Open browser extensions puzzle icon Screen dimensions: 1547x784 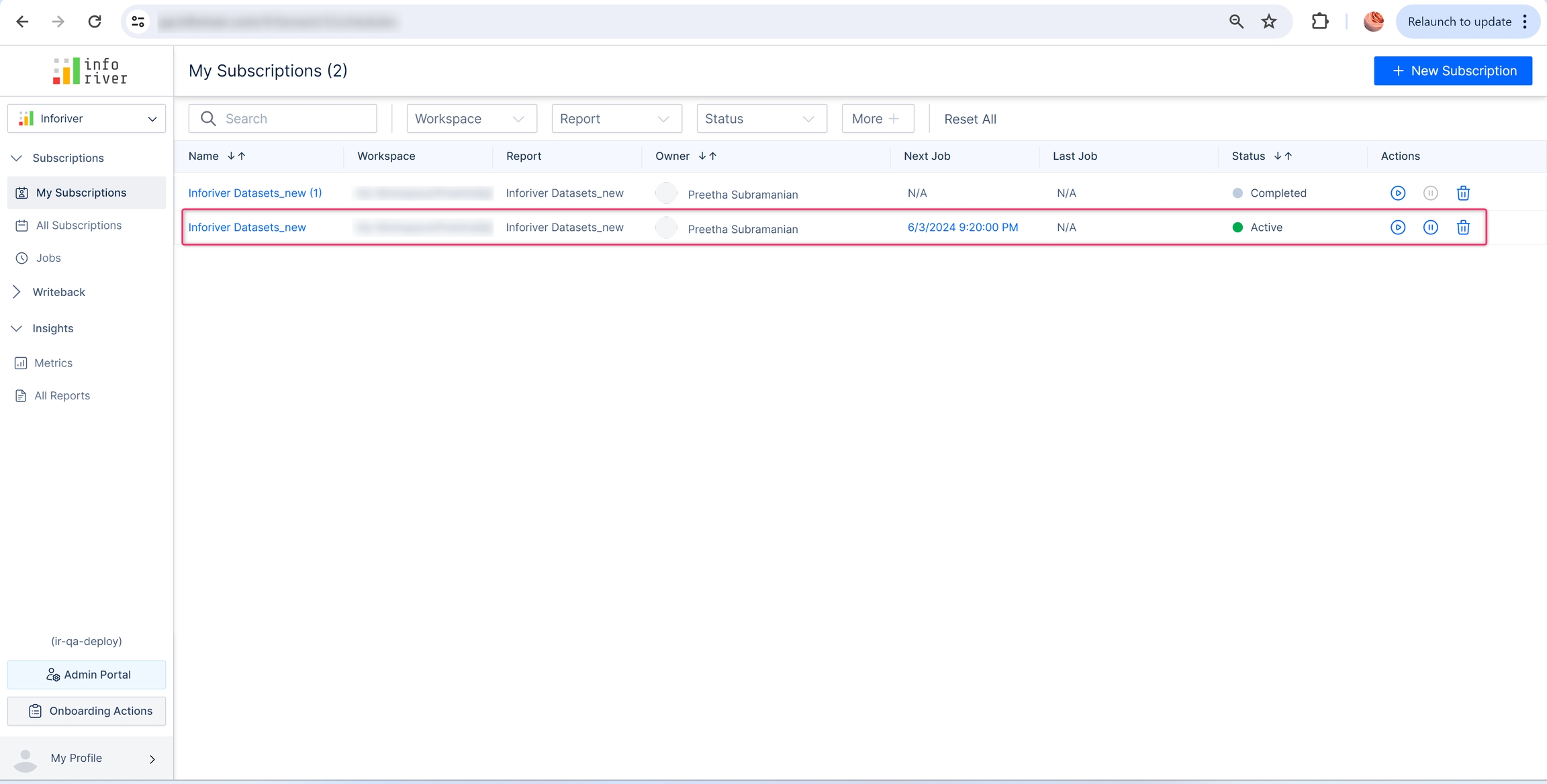pos(1319,22)
